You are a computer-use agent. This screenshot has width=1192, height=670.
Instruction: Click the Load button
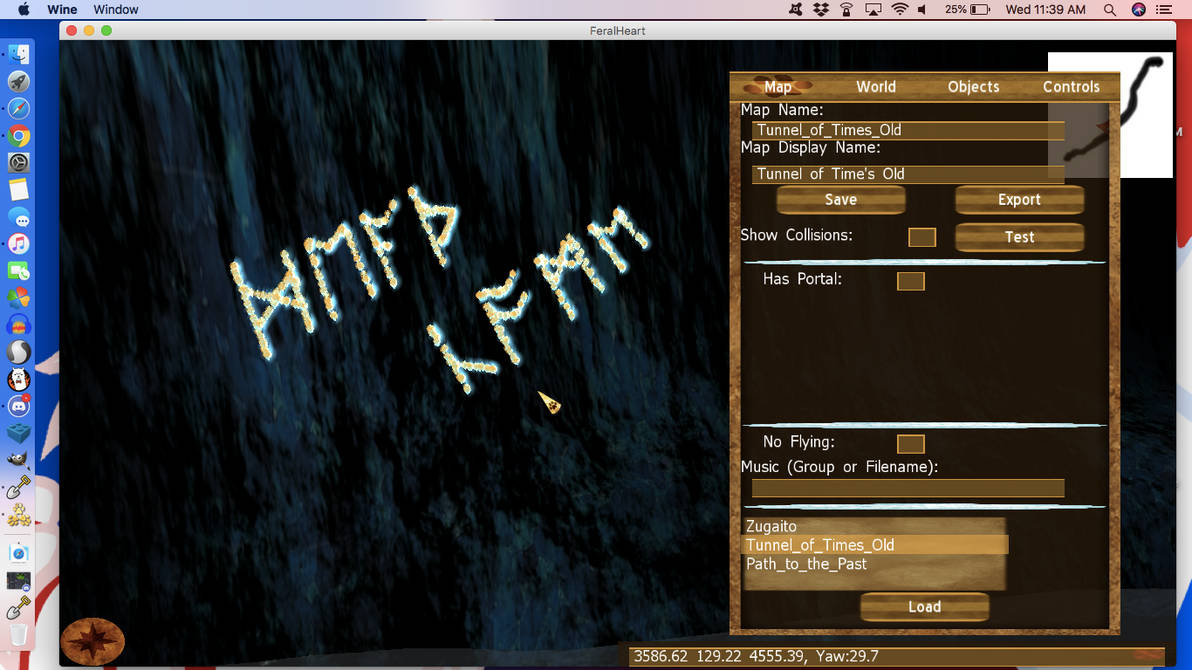pos(924,607)
